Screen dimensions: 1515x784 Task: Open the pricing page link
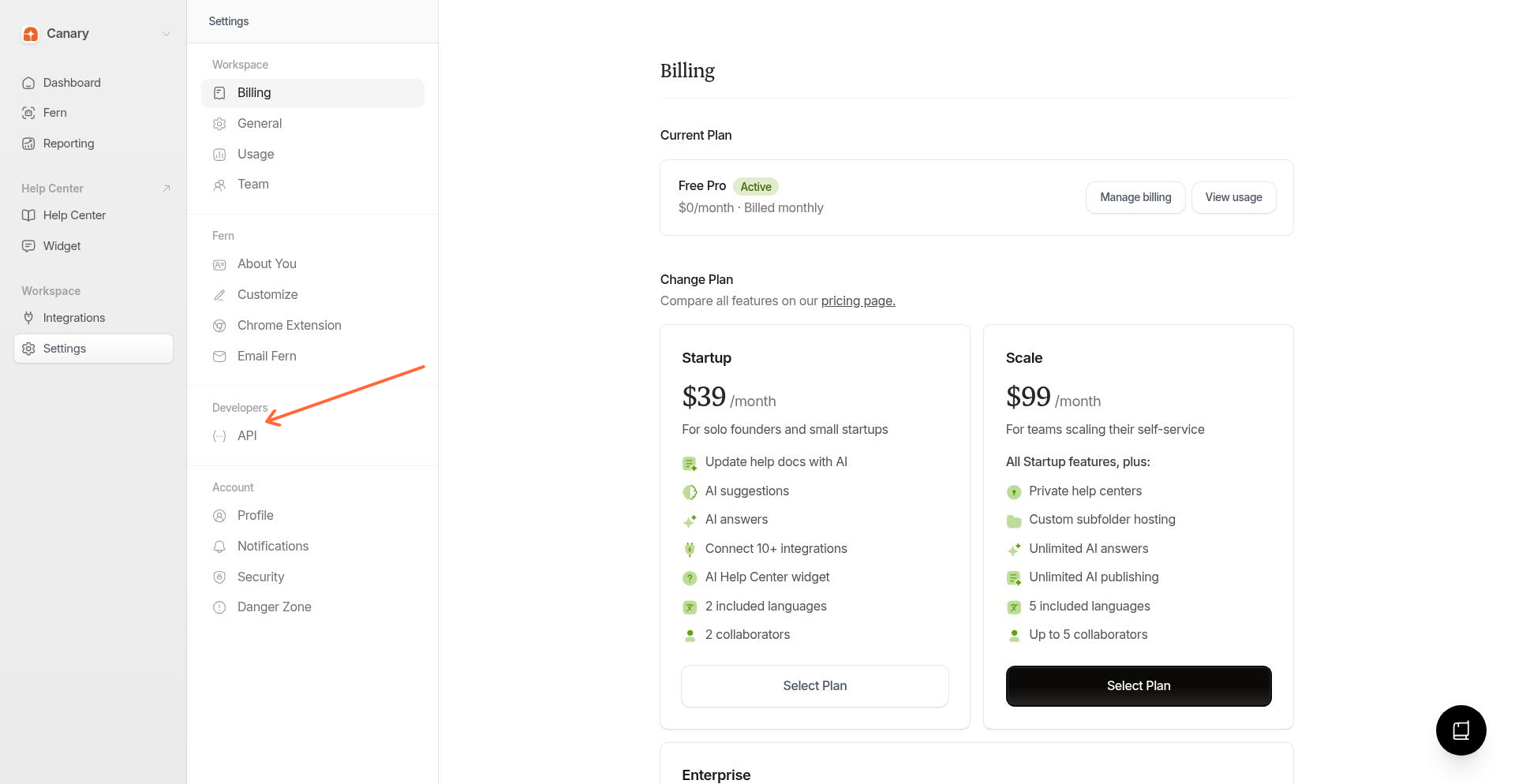tap(858, 301)
